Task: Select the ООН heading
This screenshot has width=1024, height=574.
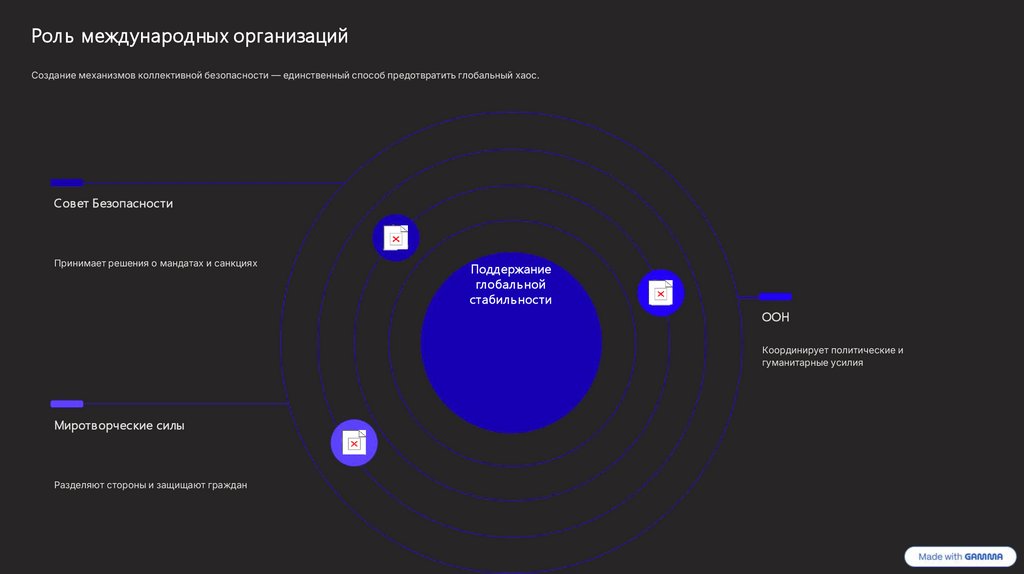Action: (775, 317)
